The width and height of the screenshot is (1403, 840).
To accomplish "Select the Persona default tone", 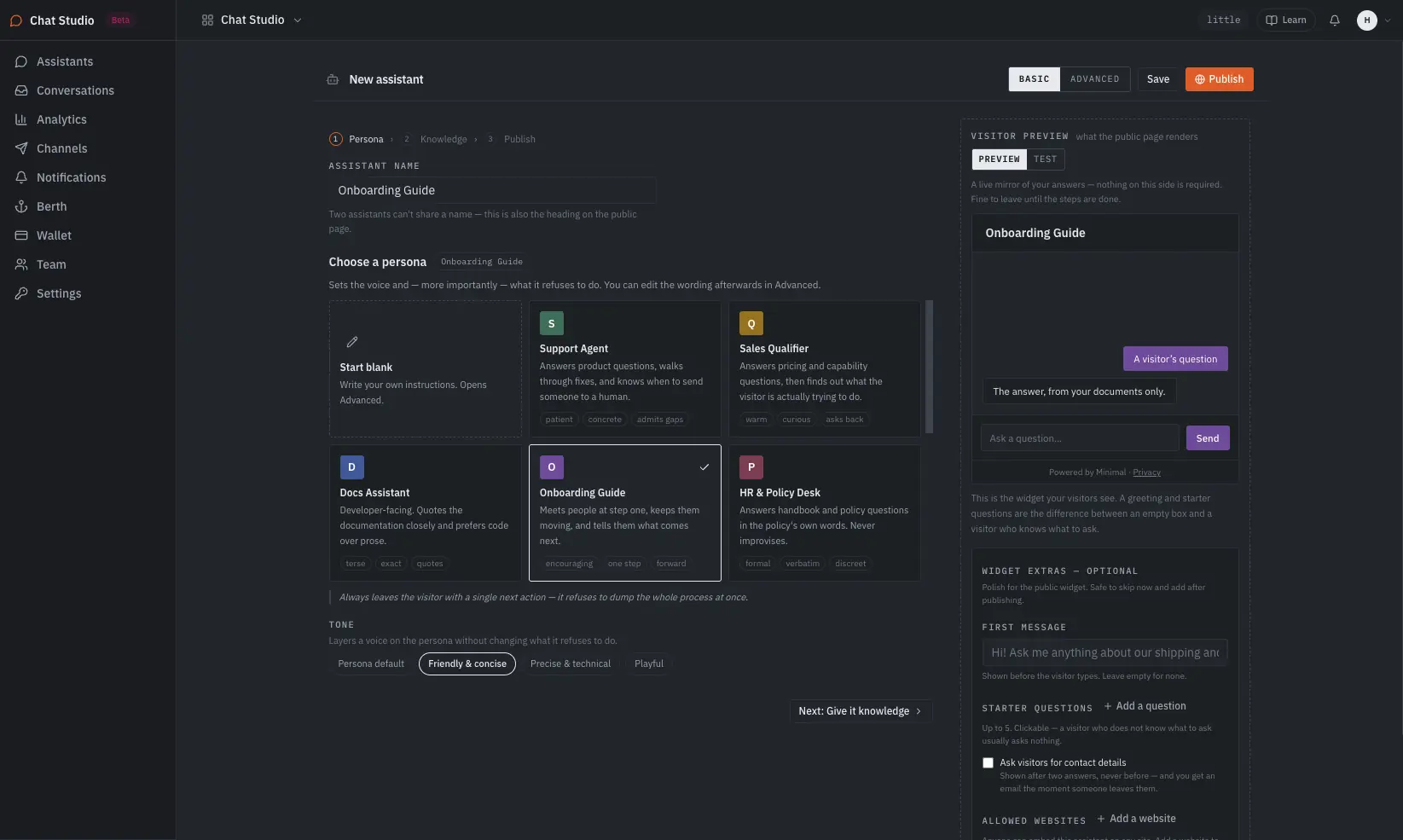I will 371,663.
